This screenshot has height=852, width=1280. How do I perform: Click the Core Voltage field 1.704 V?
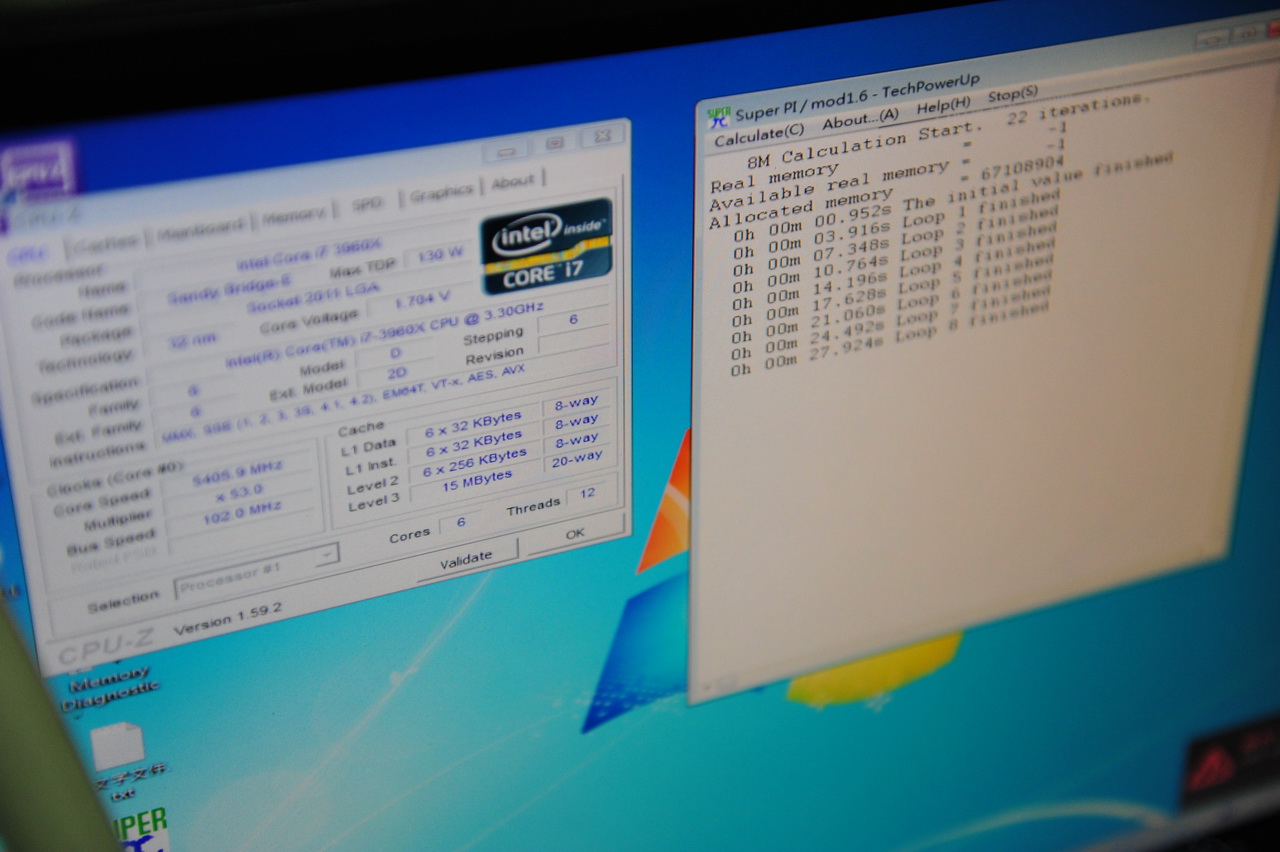tap(421, 300)
